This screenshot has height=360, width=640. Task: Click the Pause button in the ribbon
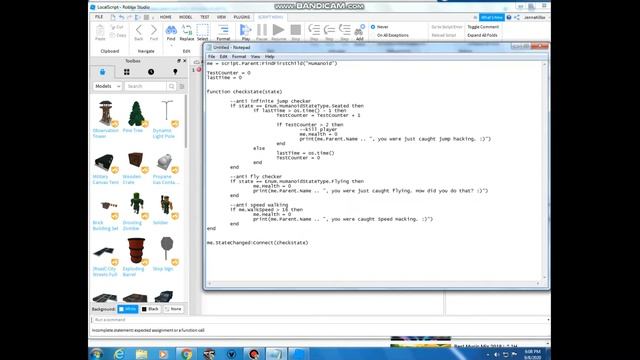[262, 30]
